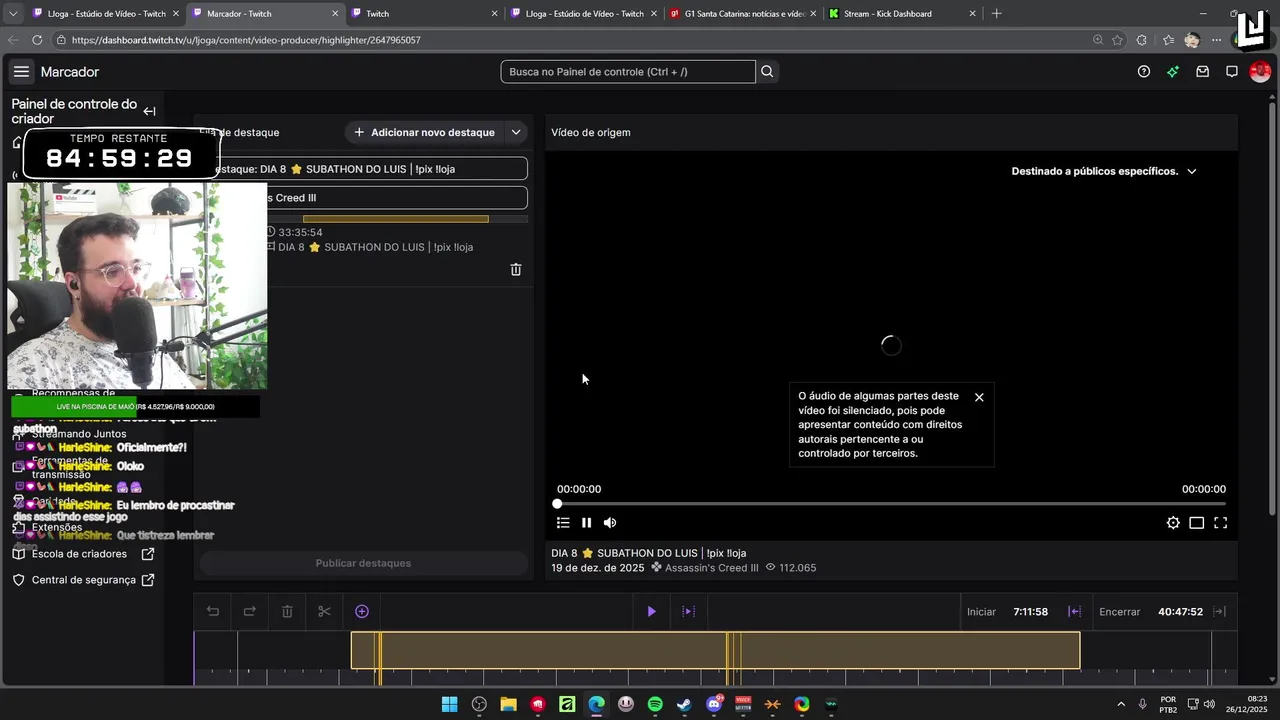Open browser extensions puzzle icon

[x=1142, y=40]
